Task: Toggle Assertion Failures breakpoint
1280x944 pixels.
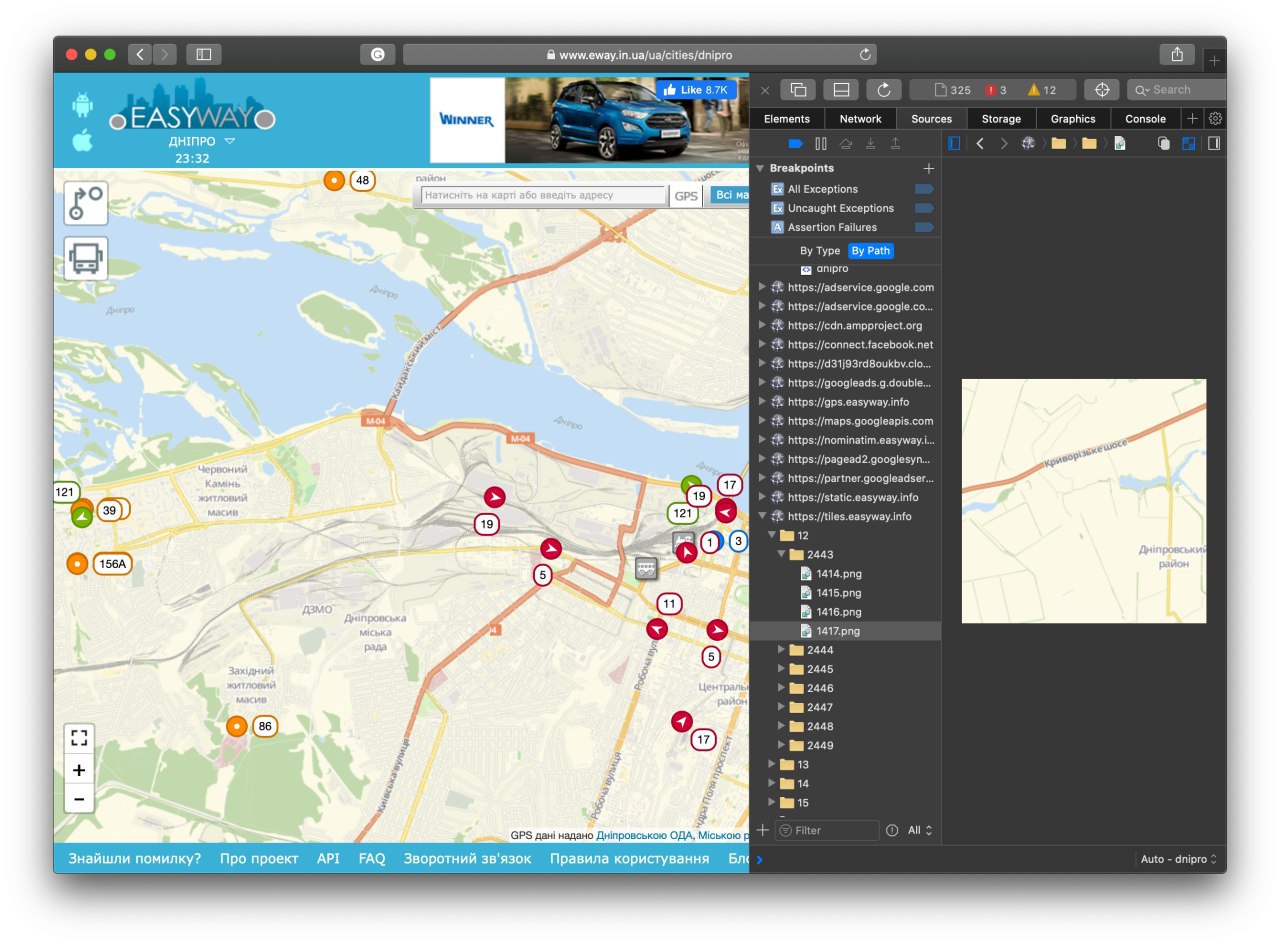Action: click(925, 227)
